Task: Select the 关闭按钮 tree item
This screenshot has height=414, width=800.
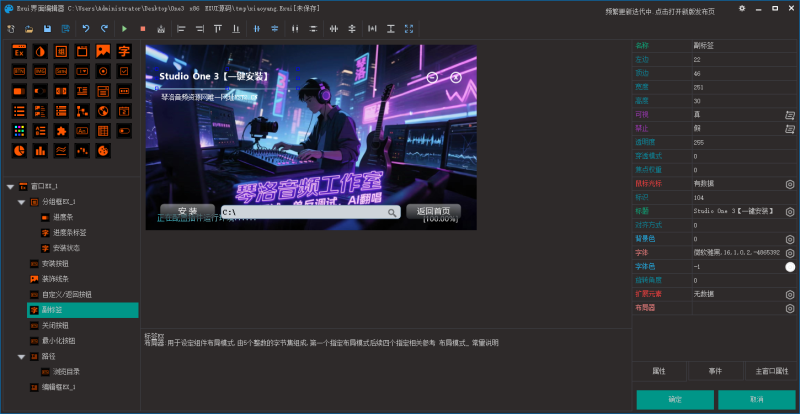Action: pos(55,325)
